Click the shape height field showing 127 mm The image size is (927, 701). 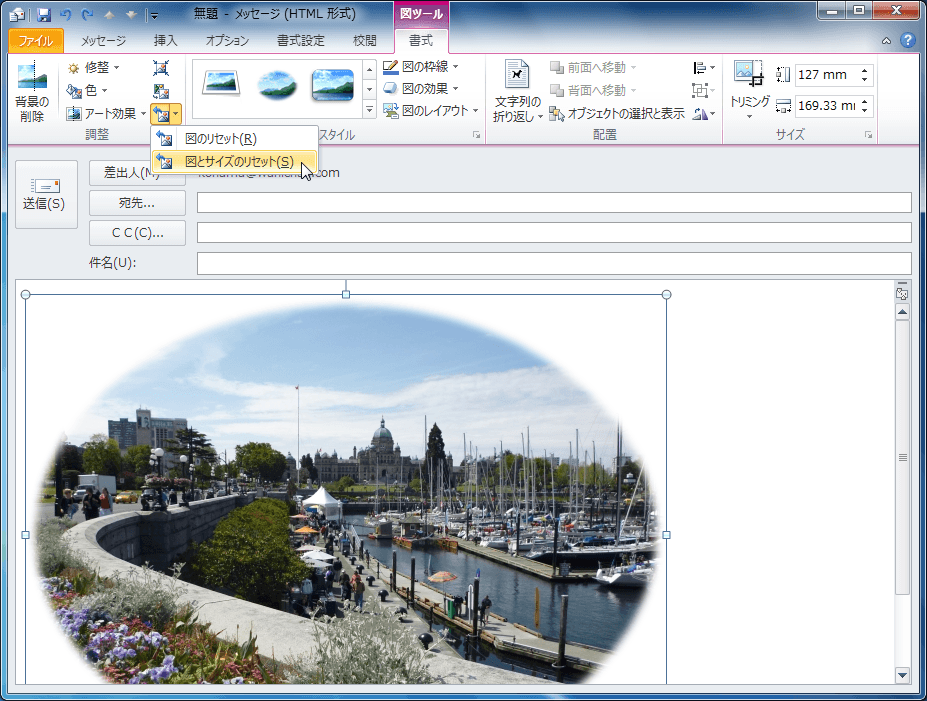(825, 75)
